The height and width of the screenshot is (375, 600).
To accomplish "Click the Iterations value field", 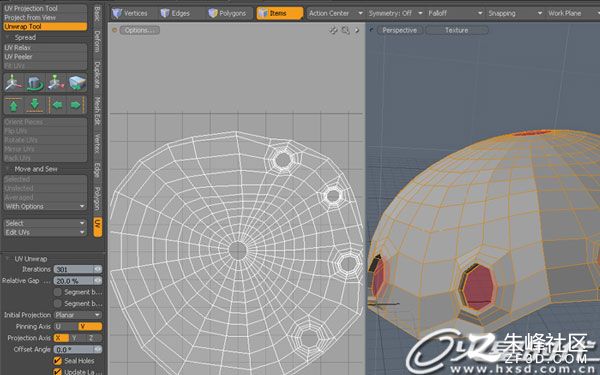I will pyautogui.click(x=78, y=269).
